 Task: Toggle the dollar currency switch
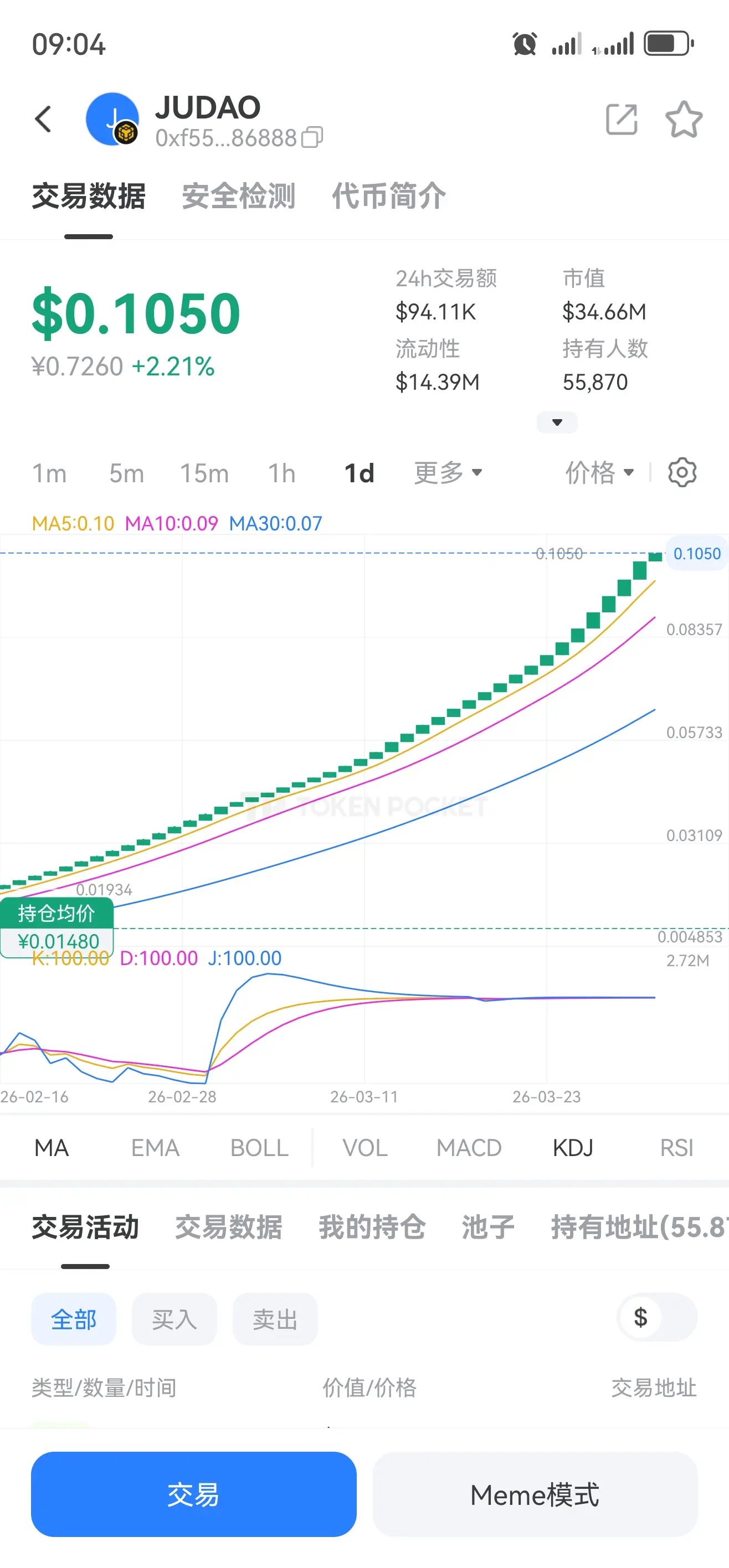(656, 1318)
